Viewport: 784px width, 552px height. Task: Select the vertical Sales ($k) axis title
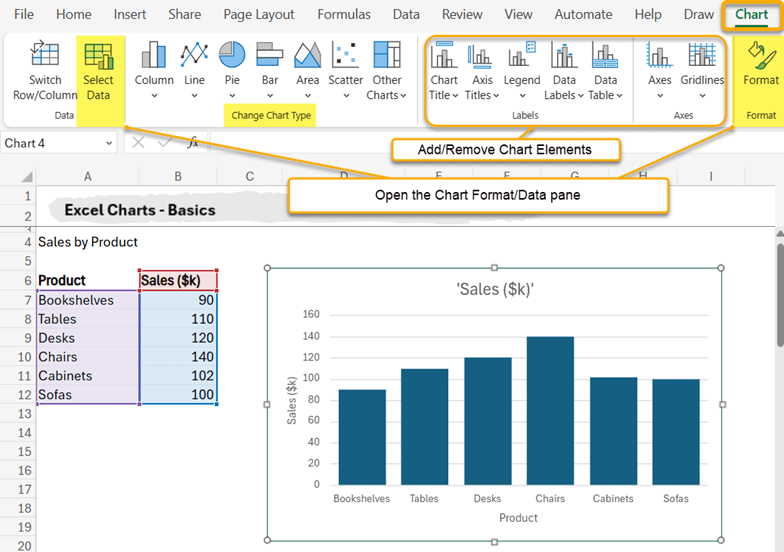292,400
